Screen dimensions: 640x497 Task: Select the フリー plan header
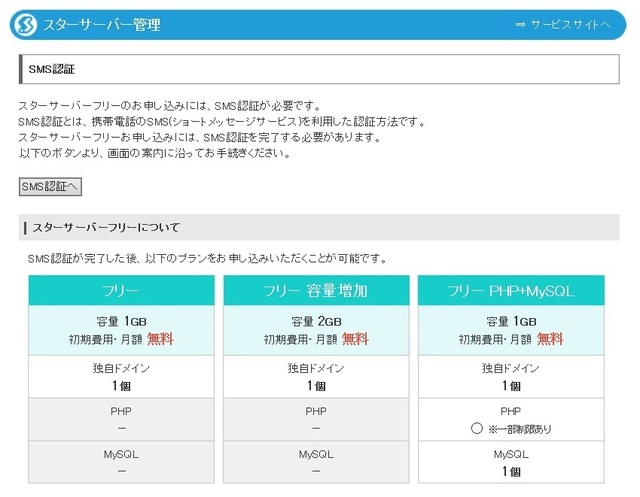[121, 291]
